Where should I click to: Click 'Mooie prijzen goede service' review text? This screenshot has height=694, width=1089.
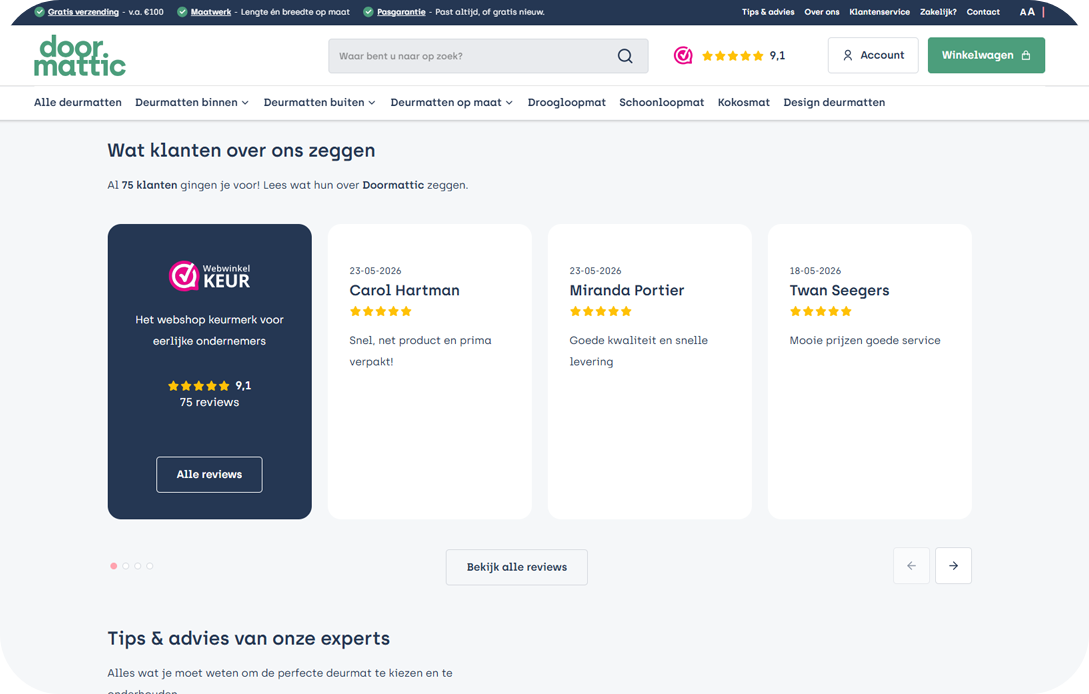[x=865, y=340]
